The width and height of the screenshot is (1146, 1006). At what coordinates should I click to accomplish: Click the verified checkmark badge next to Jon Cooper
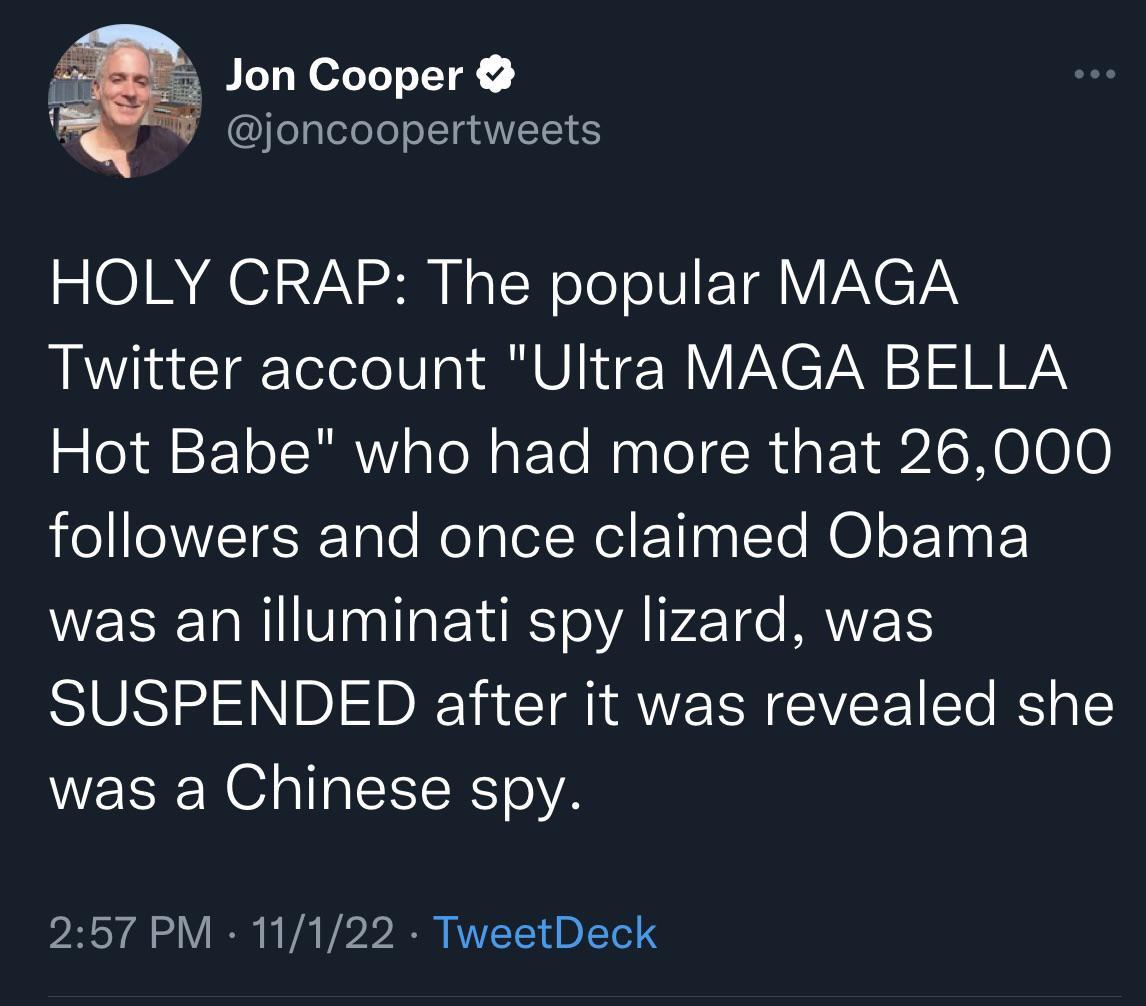[x=494, y=74]
